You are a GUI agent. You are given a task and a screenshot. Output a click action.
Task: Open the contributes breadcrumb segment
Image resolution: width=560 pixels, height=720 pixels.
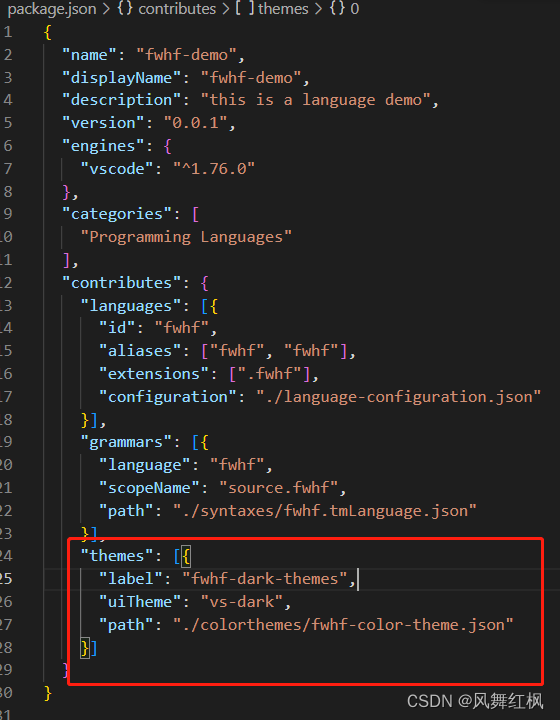pos(177,9)
